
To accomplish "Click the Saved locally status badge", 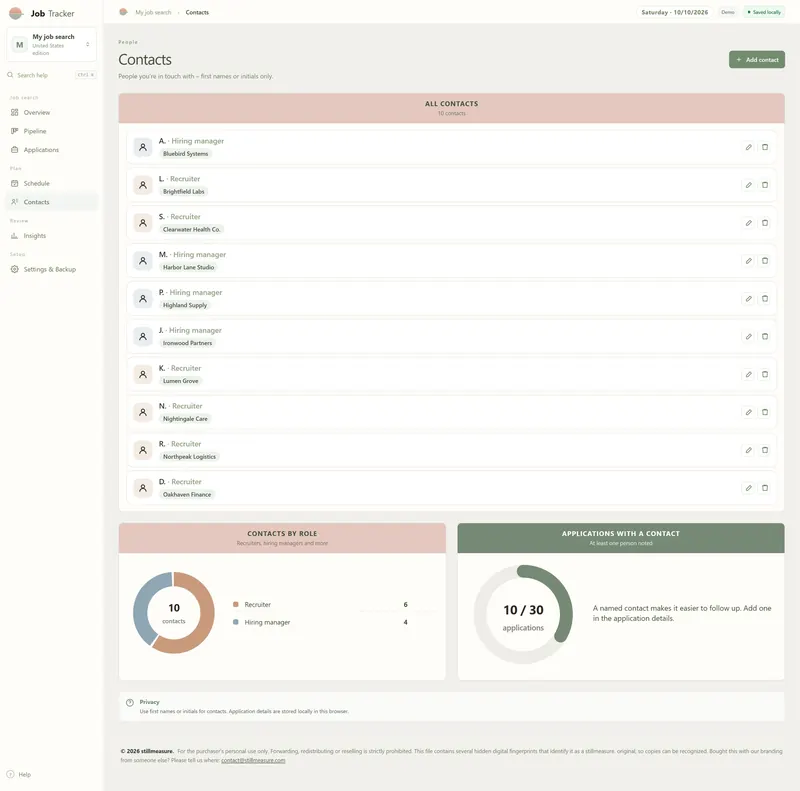I will (x=764, y=12).
